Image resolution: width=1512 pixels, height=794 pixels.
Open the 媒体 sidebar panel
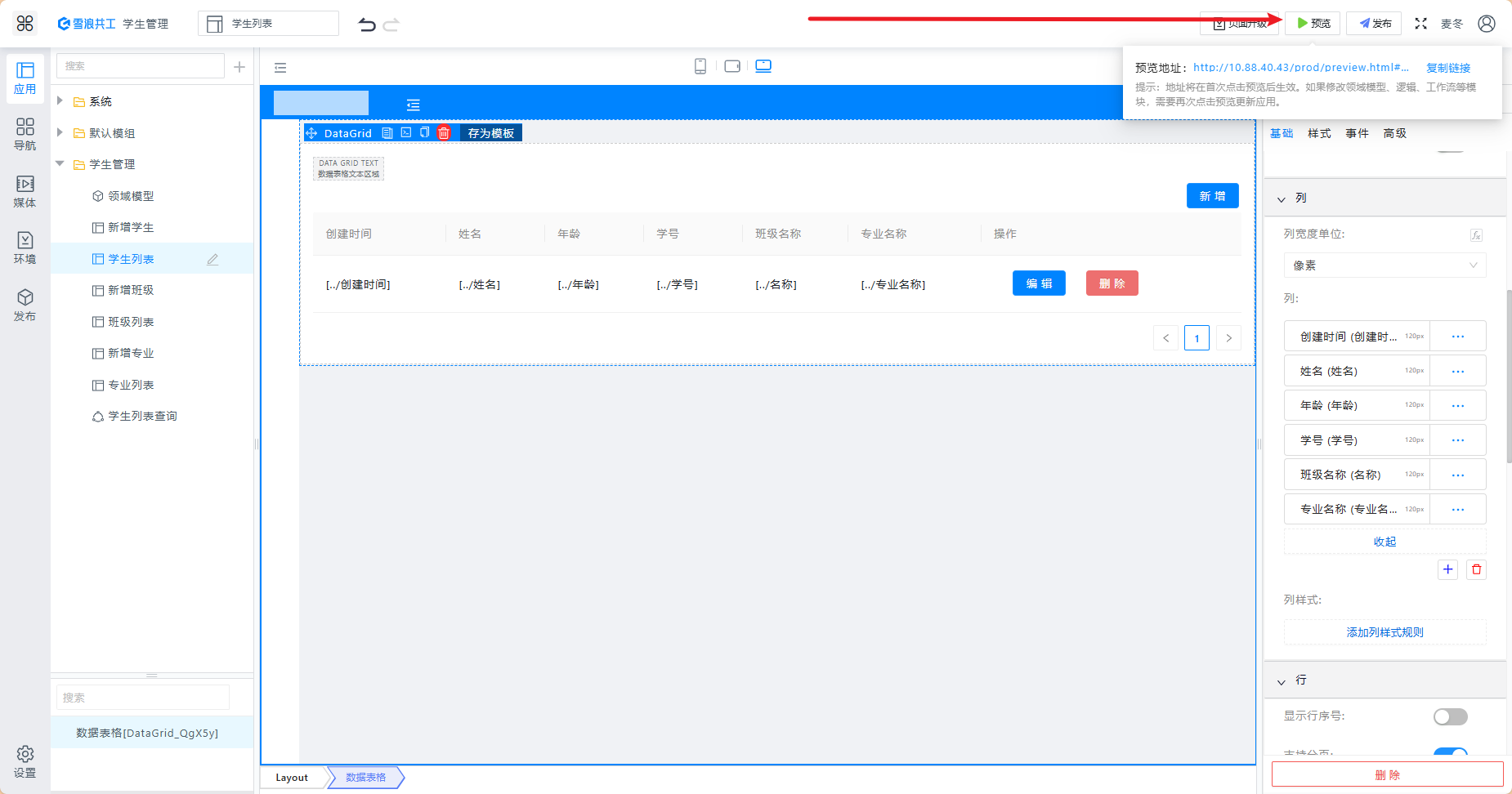click(25, 192)
